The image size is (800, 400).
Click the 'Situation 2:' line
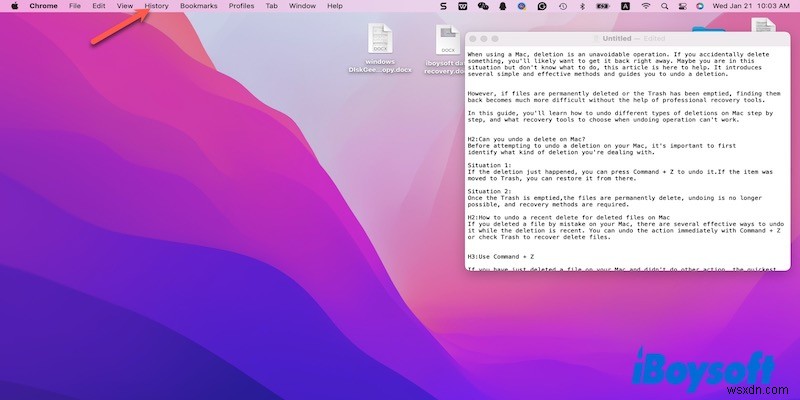(489, 191)
